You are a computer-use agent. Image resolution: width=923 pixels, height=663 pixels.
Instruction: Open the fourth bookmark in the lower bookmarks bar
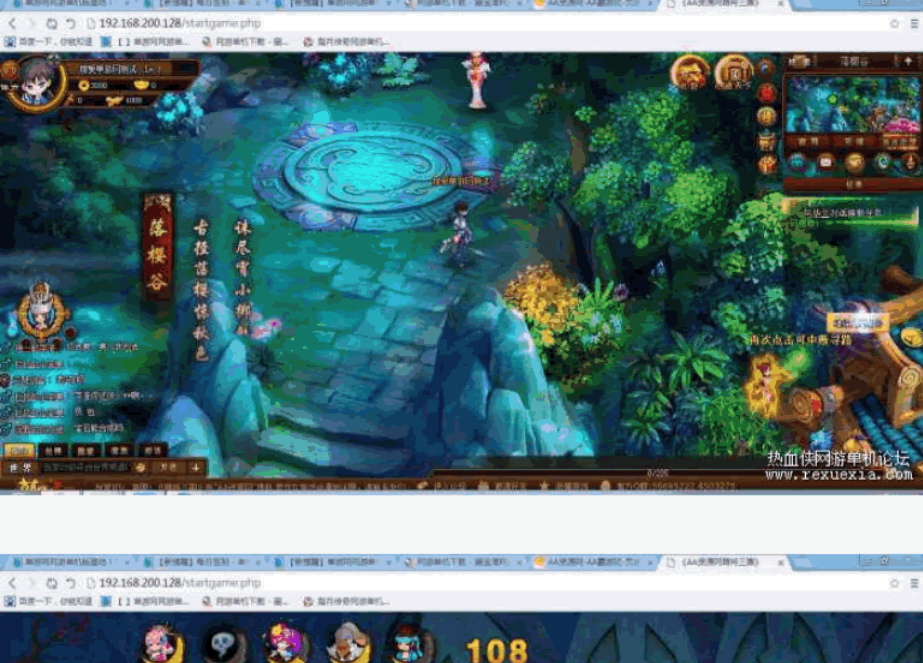346,601
